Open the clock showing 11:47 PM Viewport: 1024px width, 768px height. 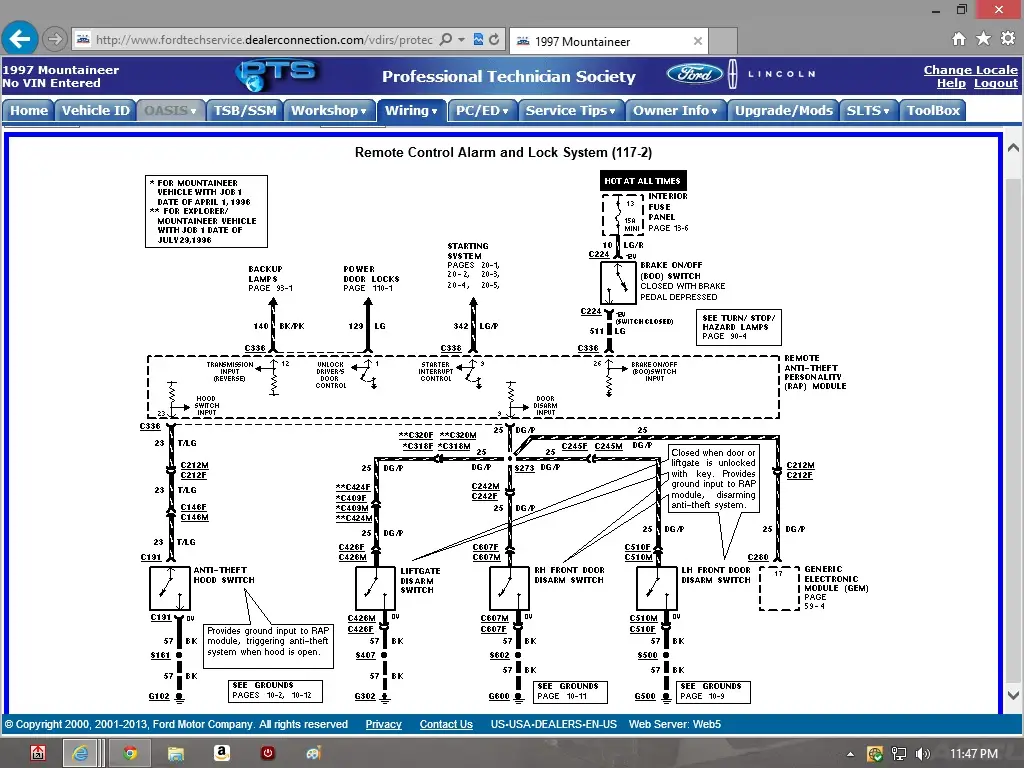coord(974,754)
